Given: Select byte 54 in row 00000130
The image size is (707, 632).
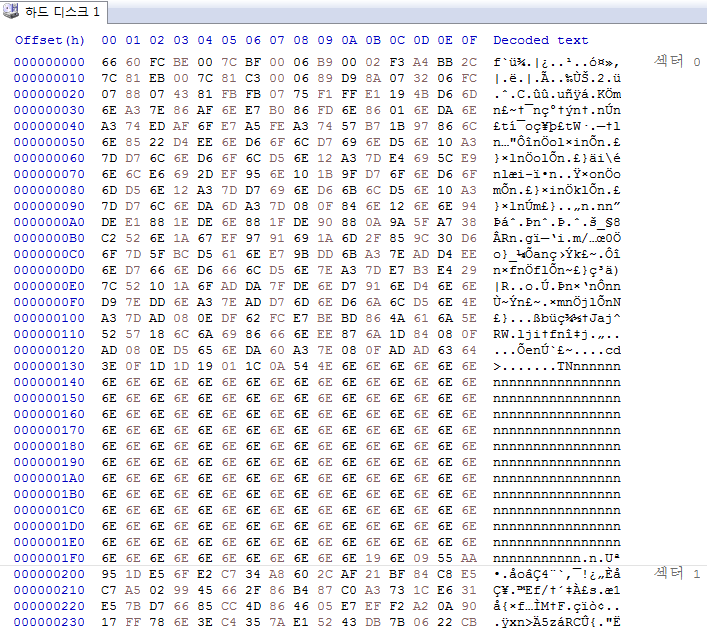Looking at the screenshot, I should click(301, 366).
